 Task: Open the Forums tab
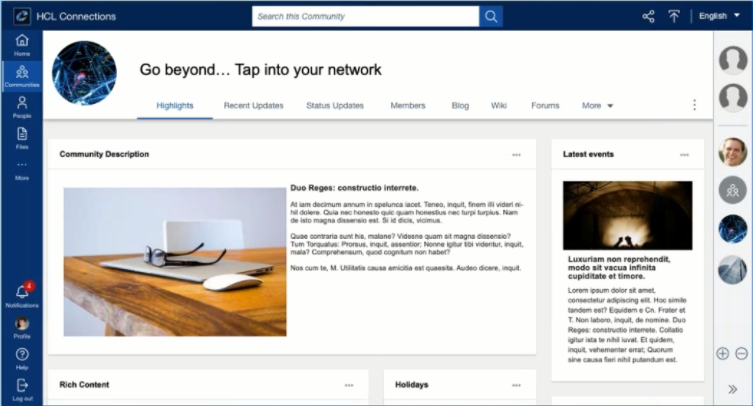point(545,106)
